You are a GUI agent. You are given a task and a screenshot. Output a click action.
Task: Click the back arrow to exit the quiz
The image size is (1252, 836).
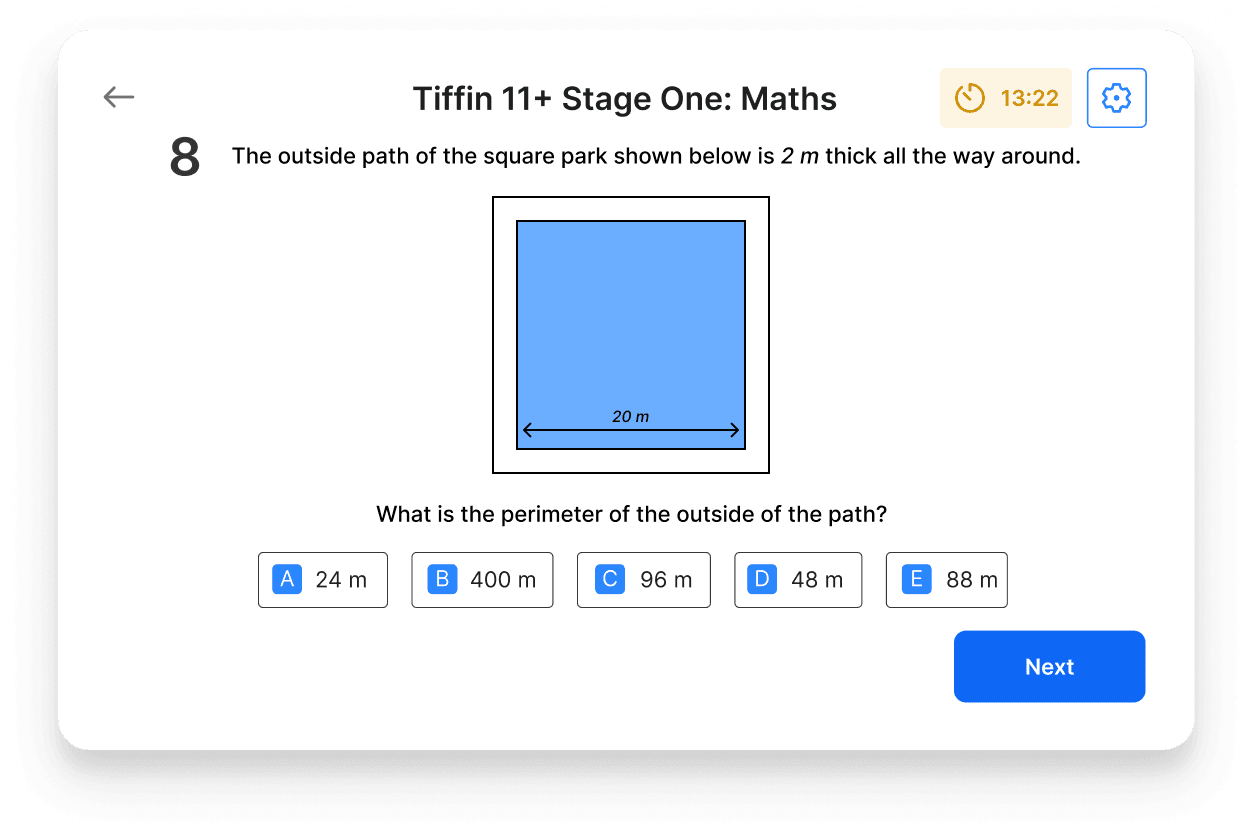click(x=118, y=97)
